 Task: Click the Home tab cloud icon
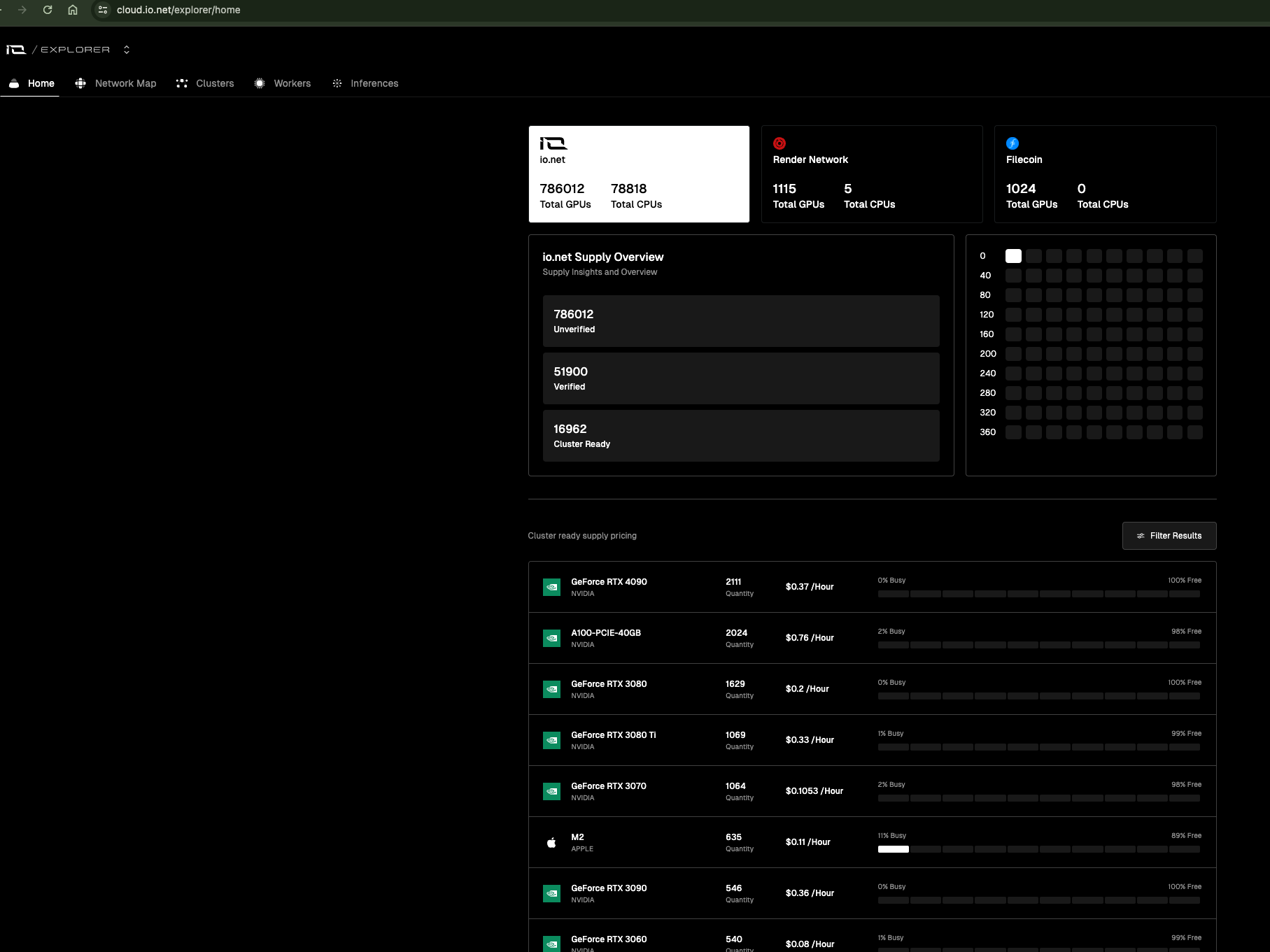click(14, 83)
